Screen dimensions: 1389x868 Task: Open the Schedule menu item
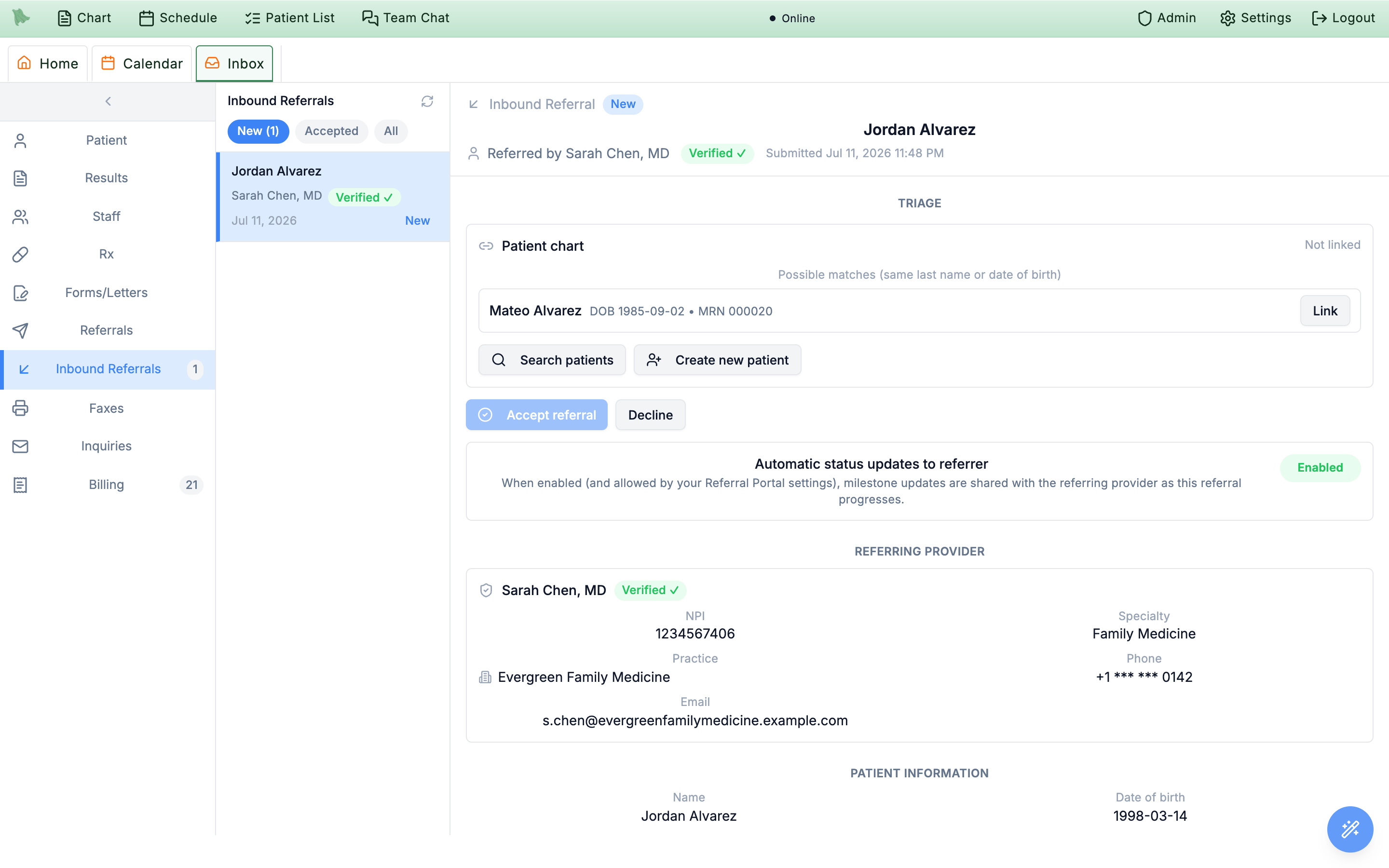click(178, 18)
